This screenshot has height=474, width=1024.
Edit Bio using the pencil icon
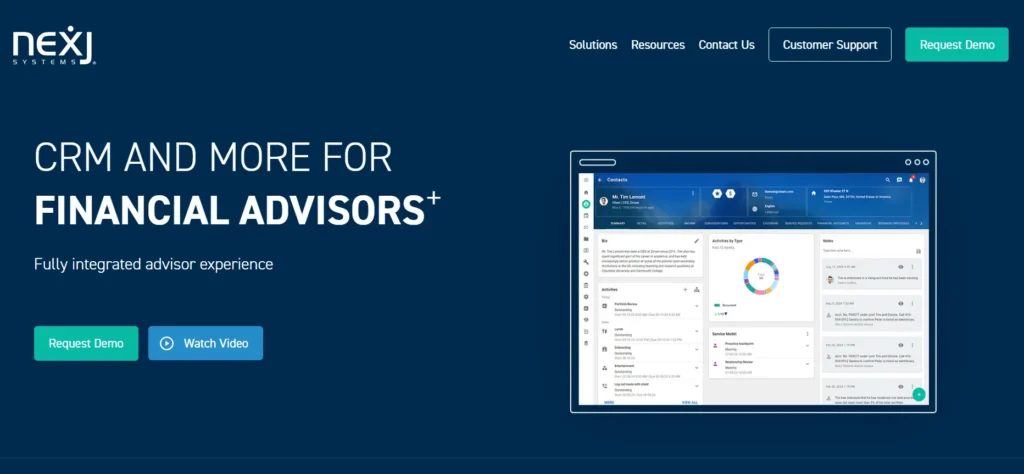[x=696, y=241]
